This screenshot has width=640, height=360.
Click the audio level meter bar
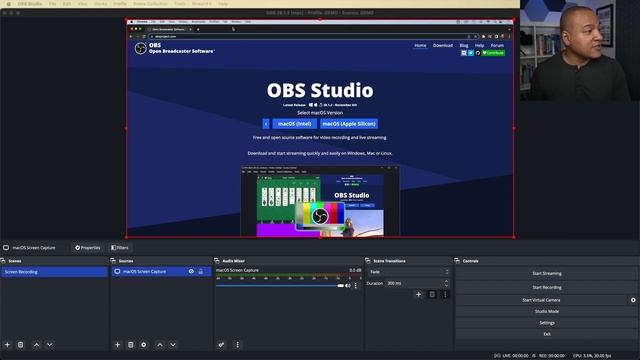(x=289, y=275)
